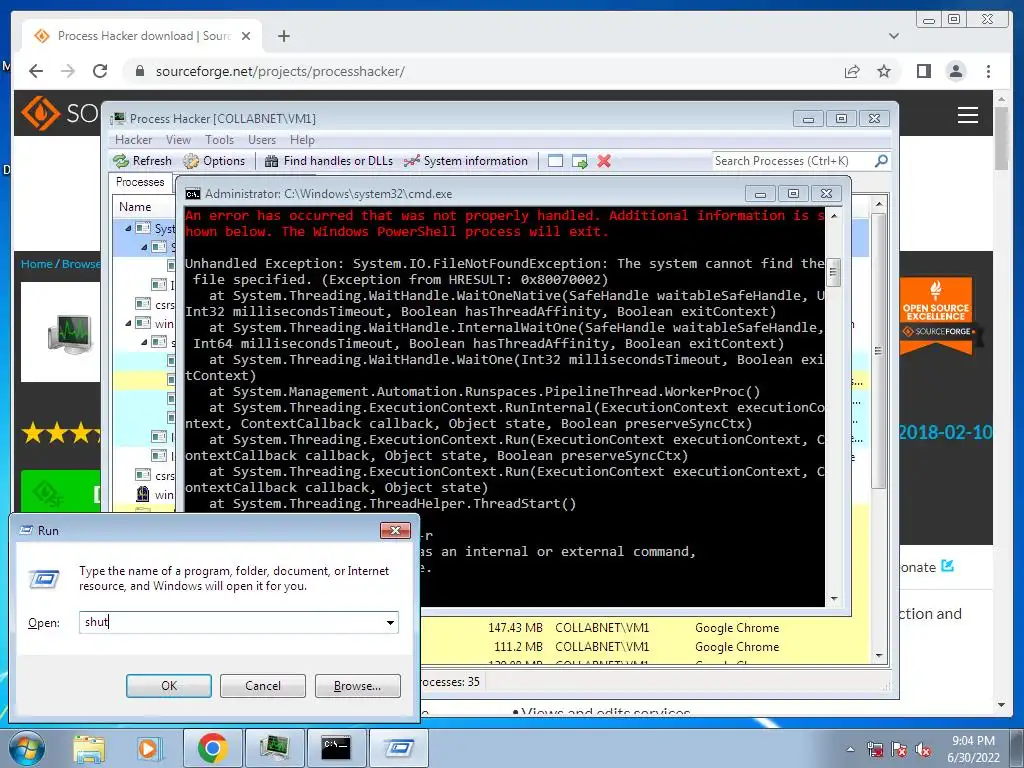1024x768 pixels.
Task: Select the Processes tab
Action: 140,182
